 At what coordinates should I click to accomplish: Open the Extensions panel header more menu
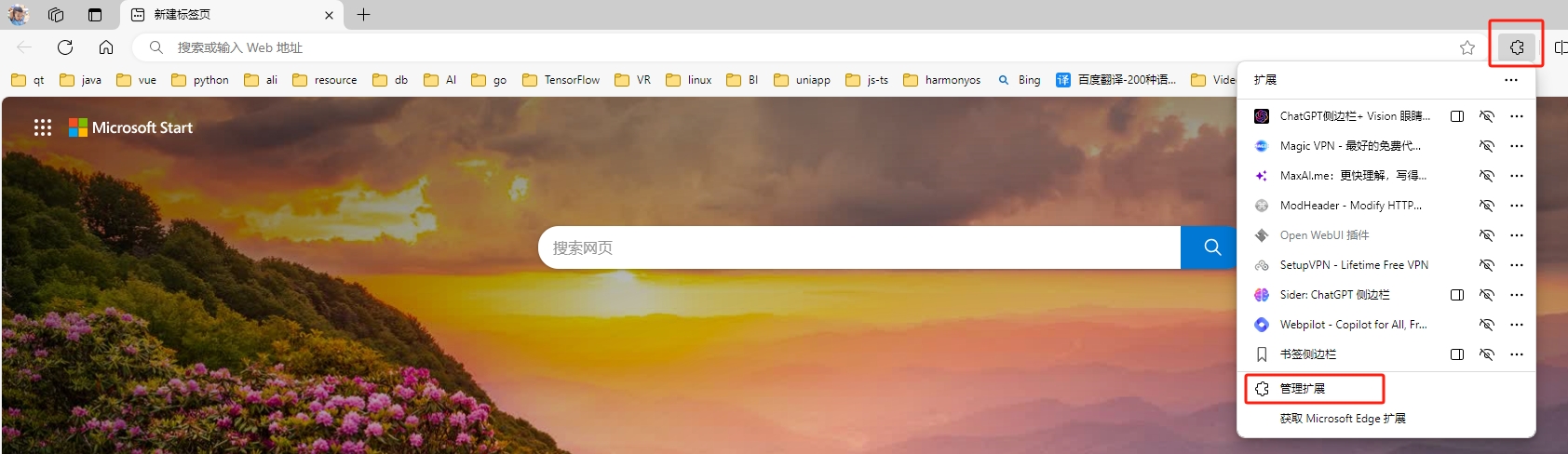(x=1511, y=80)
